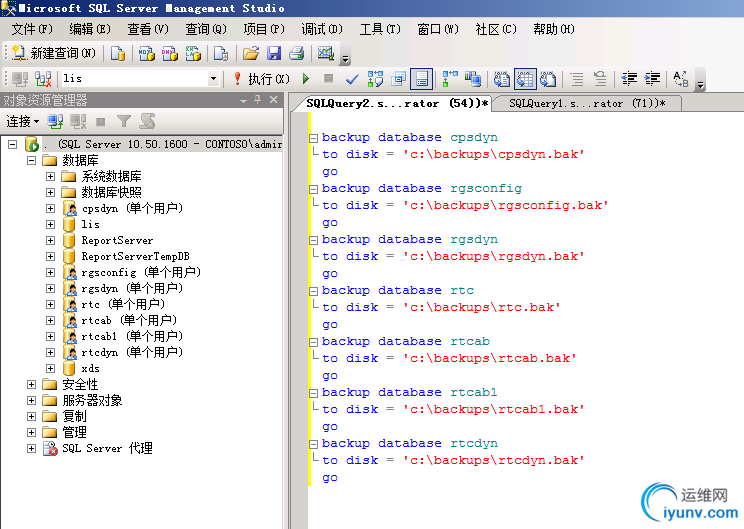Open the Tools (工具) menu
Screen dimensions: 744x529
(x=380, y=29)
